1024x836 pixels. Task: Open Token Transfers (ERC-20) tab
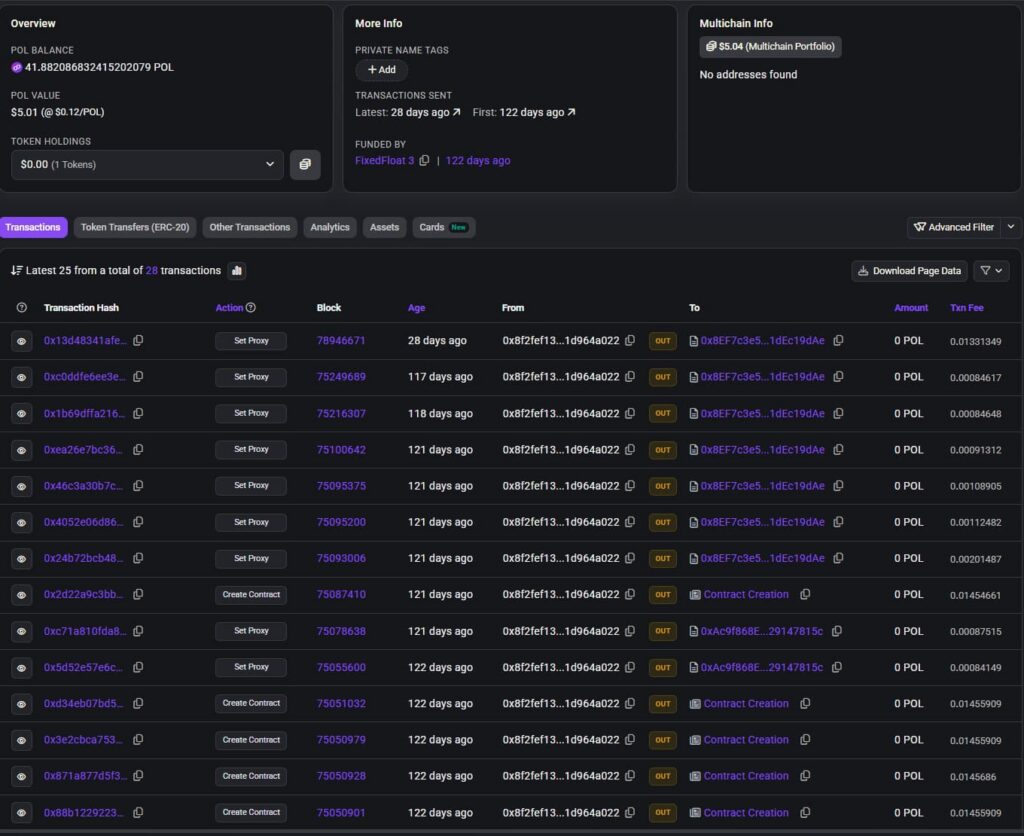(135, 227)
